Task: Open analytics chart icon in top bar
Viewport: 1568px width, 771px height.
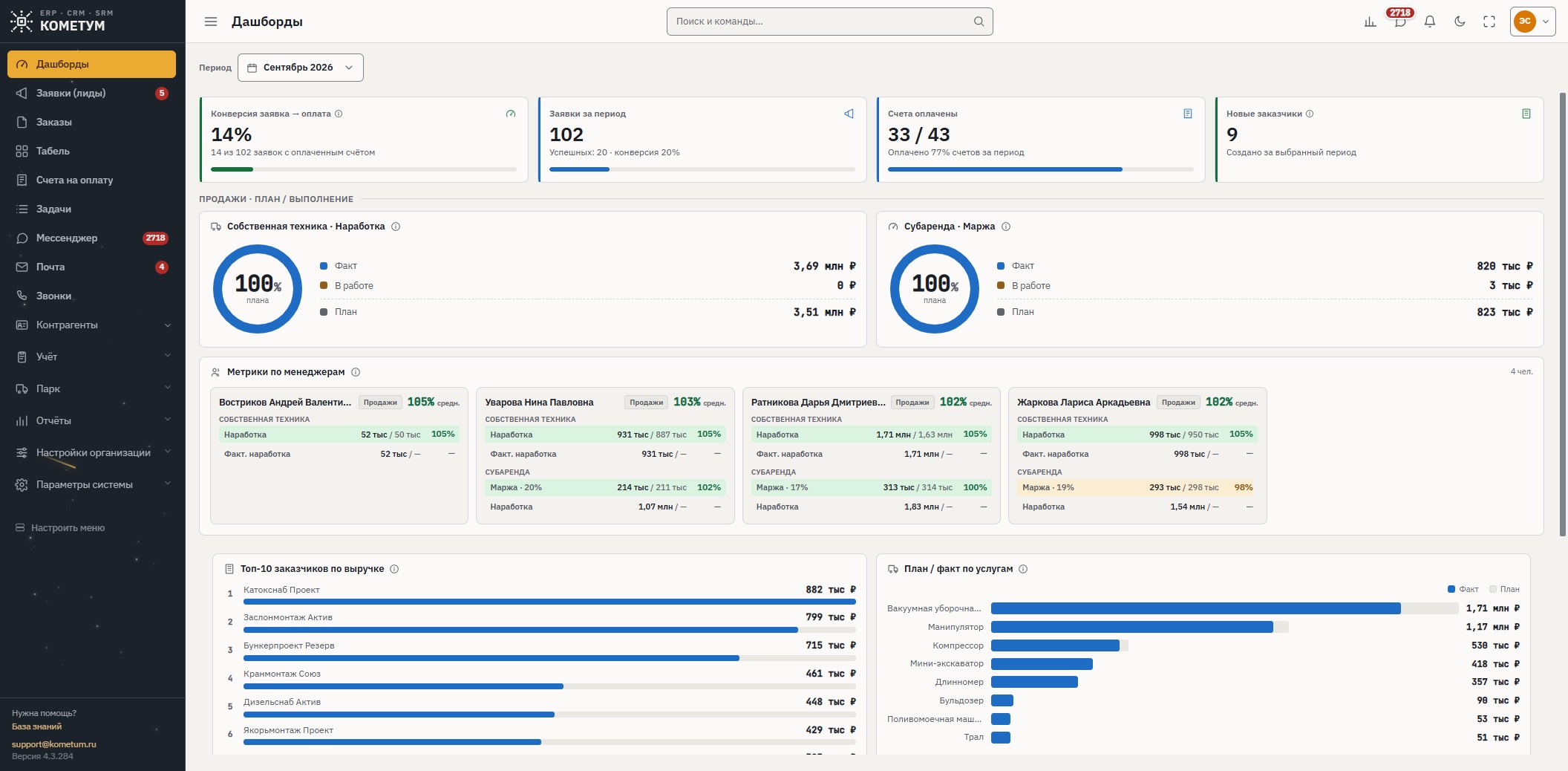Action: [x=1370, y=22]
